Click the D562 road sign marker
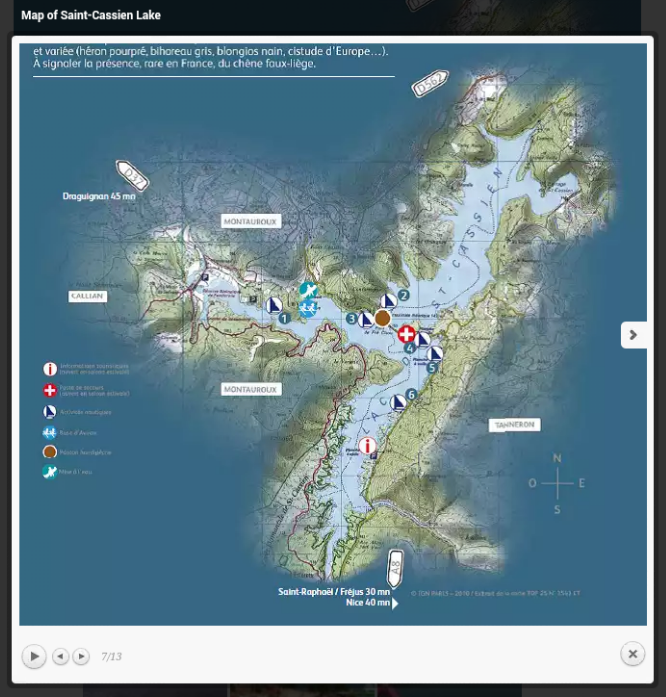 tap(430, 84)
